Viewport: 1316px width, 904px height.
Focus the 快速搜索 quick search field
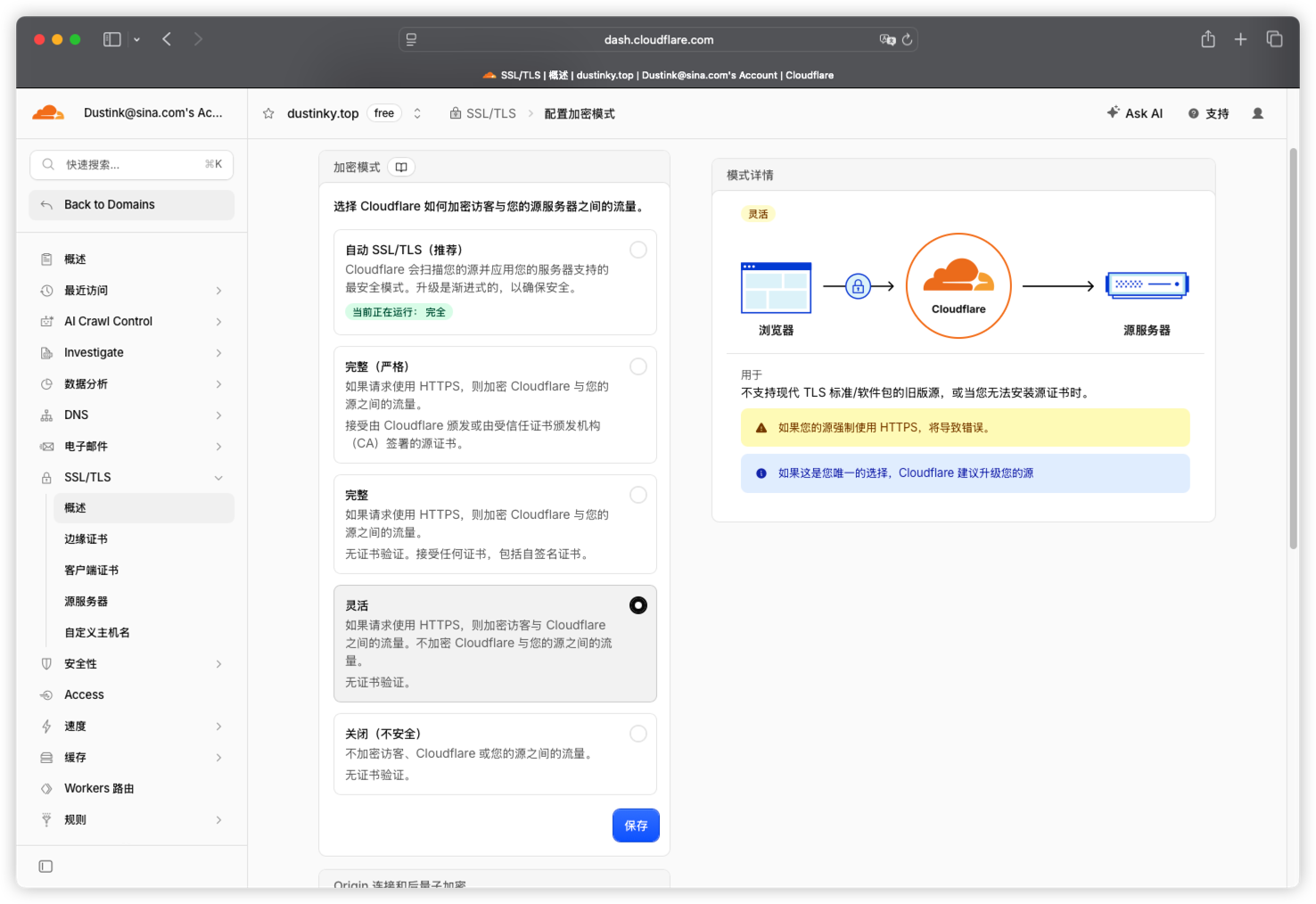coord(132,165)
